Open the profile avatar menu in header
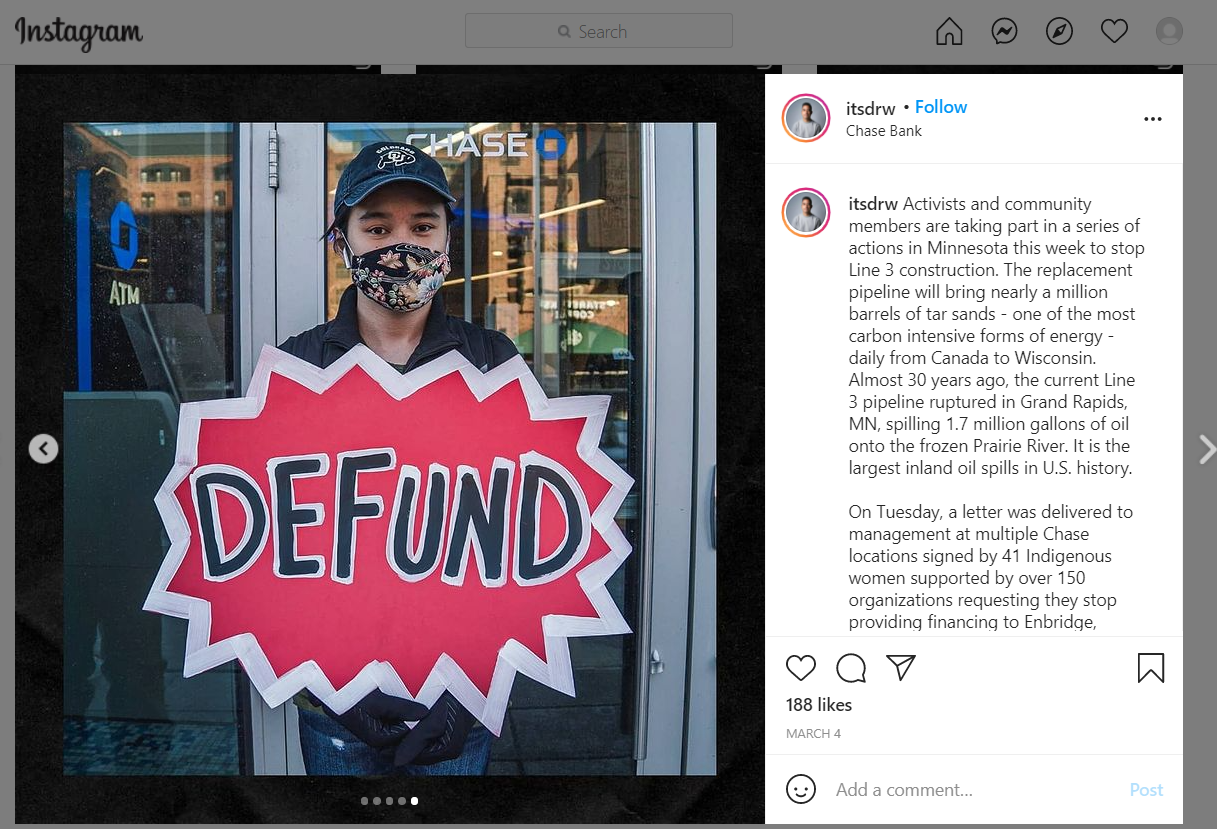1217x829 pixels. (1169, 32)
